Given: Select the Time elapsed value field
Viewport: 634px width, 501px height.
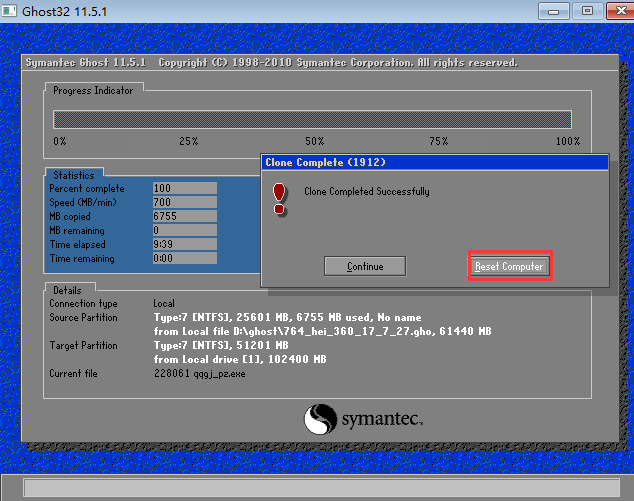Looking at the screenshot, I should [x=184, y=244].
